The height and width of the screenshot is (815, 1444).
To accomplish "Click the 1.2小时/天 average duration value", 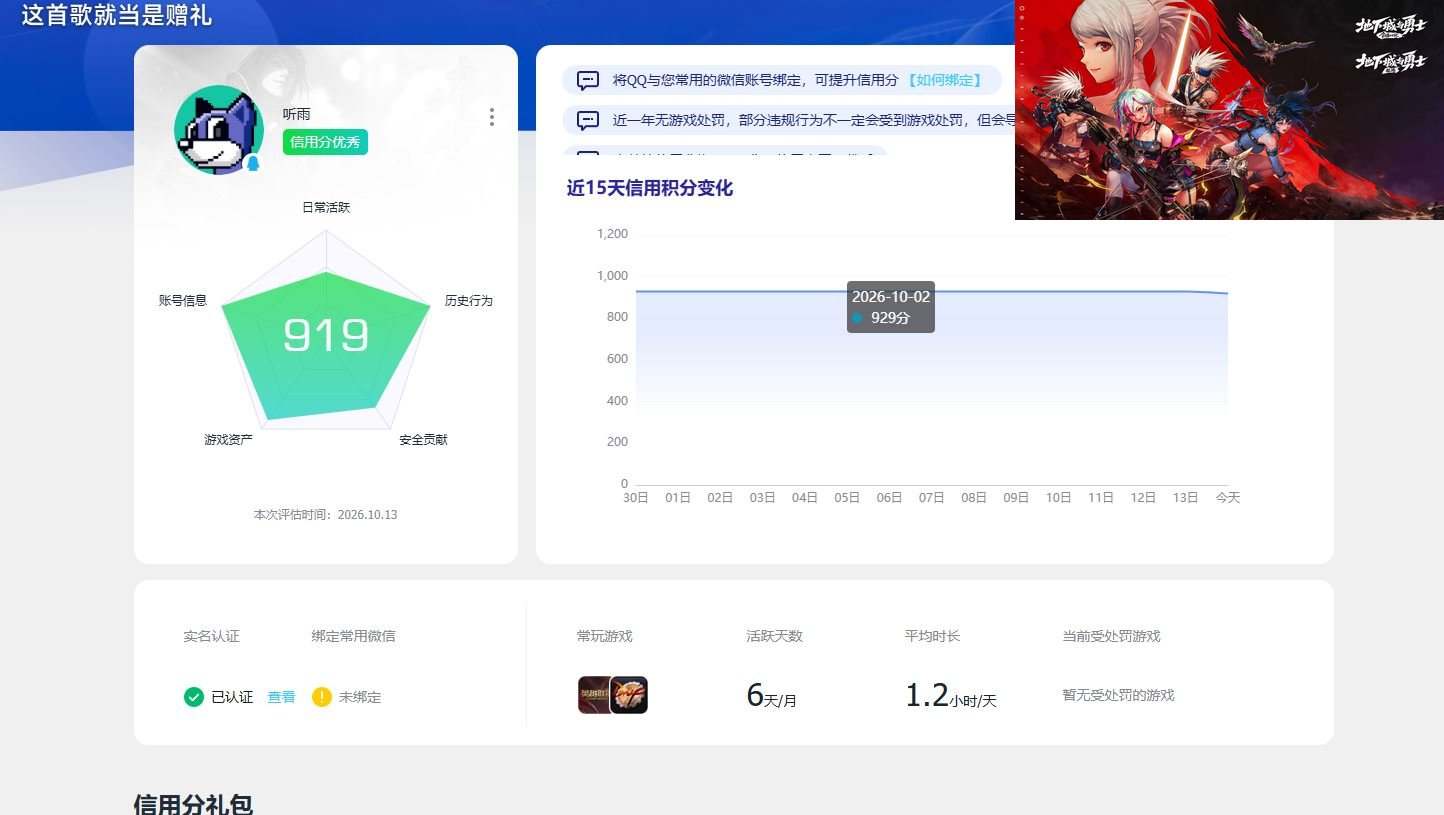I will pyautogui.click(x=951, y=696).
